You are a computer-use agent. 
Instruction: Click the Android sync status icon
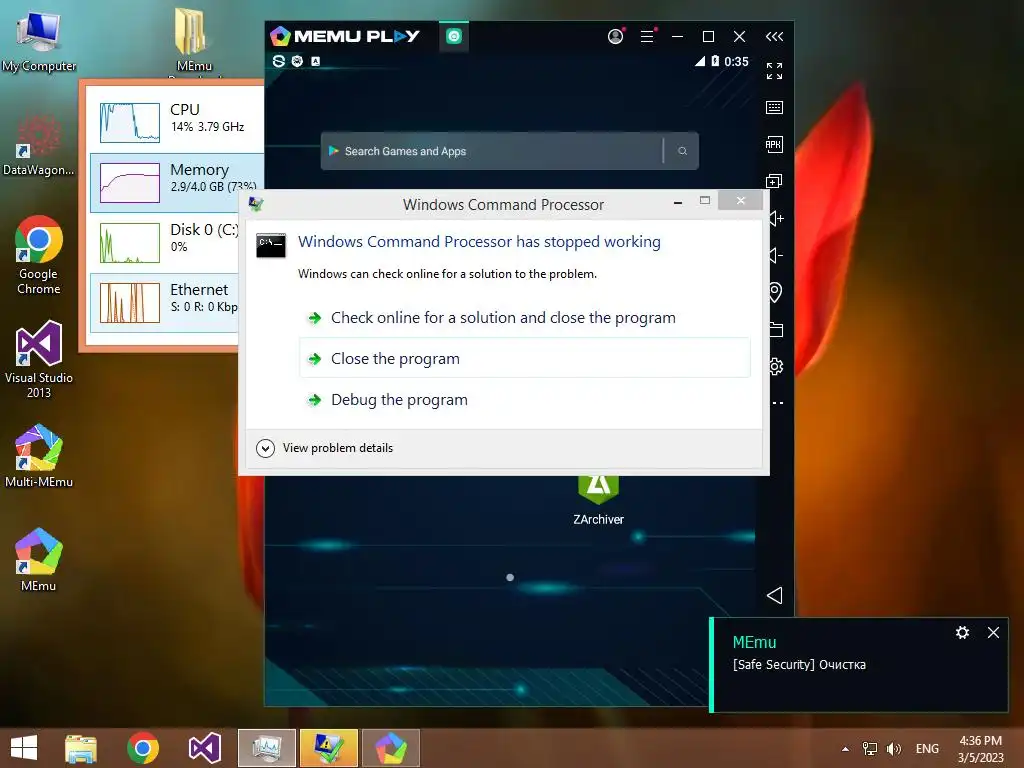279,61
